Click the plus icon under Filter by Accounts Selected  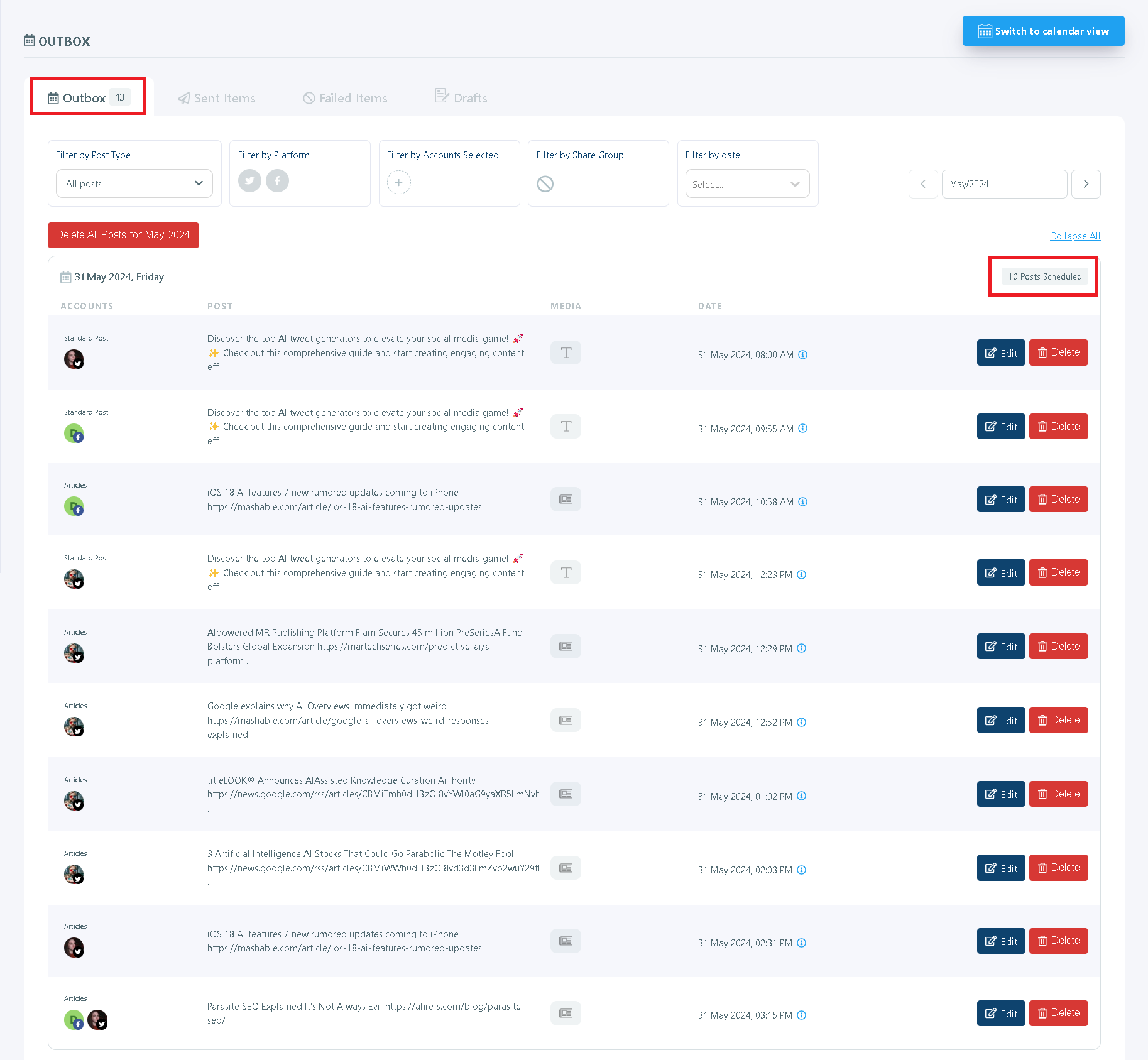tap(399, 182)
